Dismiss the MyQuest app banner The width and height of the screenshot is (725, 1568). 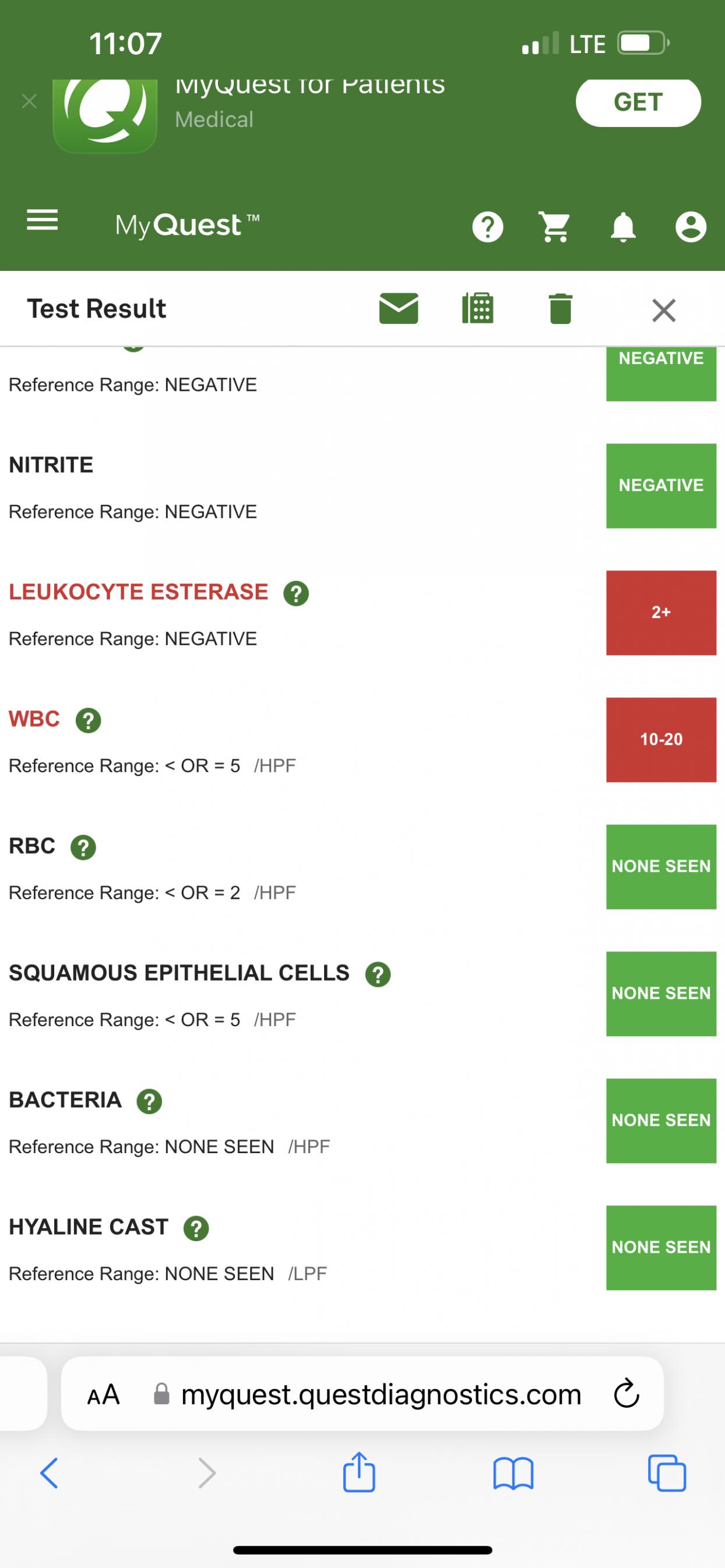pos(29,101)
